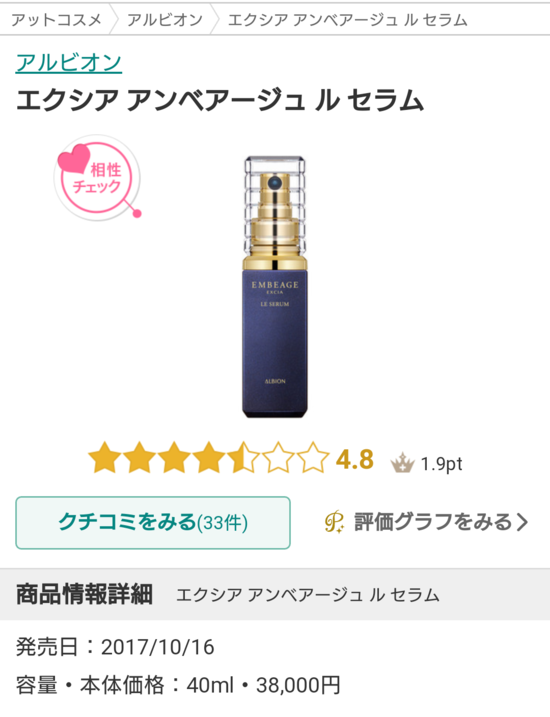Click the sixth empty rating star
Screen dimensions: 550x717
click(x=278, y=458)
